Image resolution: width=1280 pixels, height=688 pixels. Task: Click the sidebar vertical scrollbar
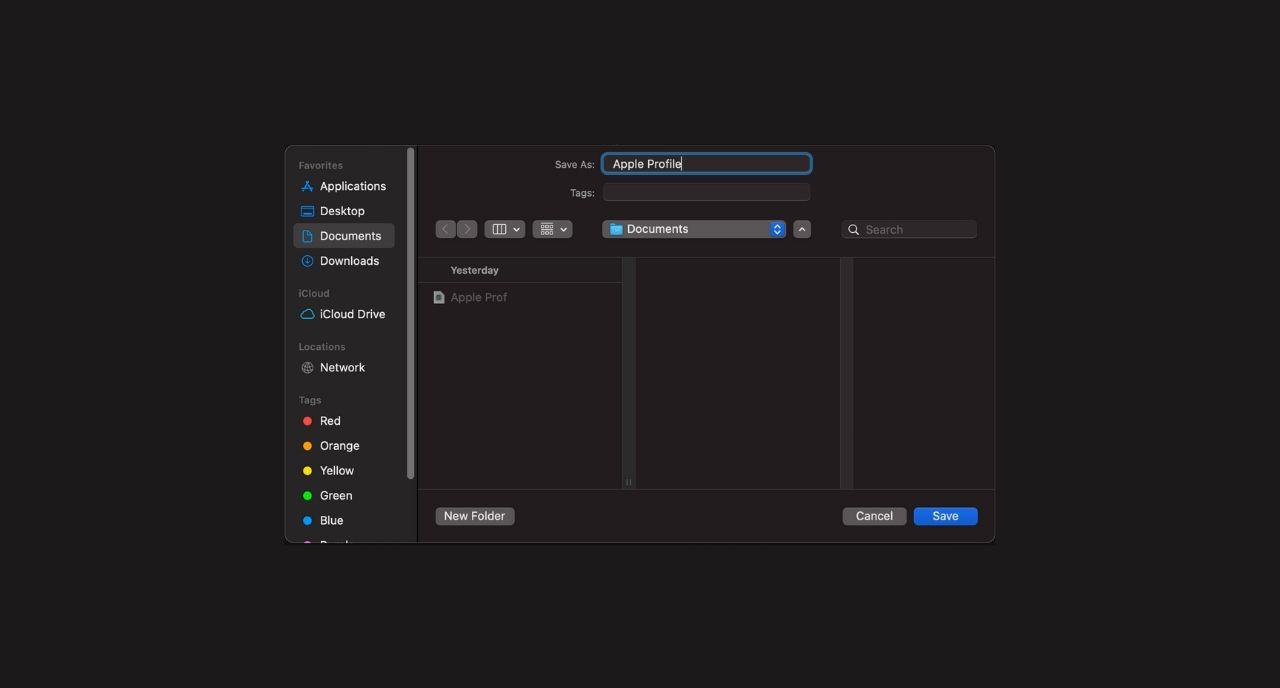(x=410, y=314)
